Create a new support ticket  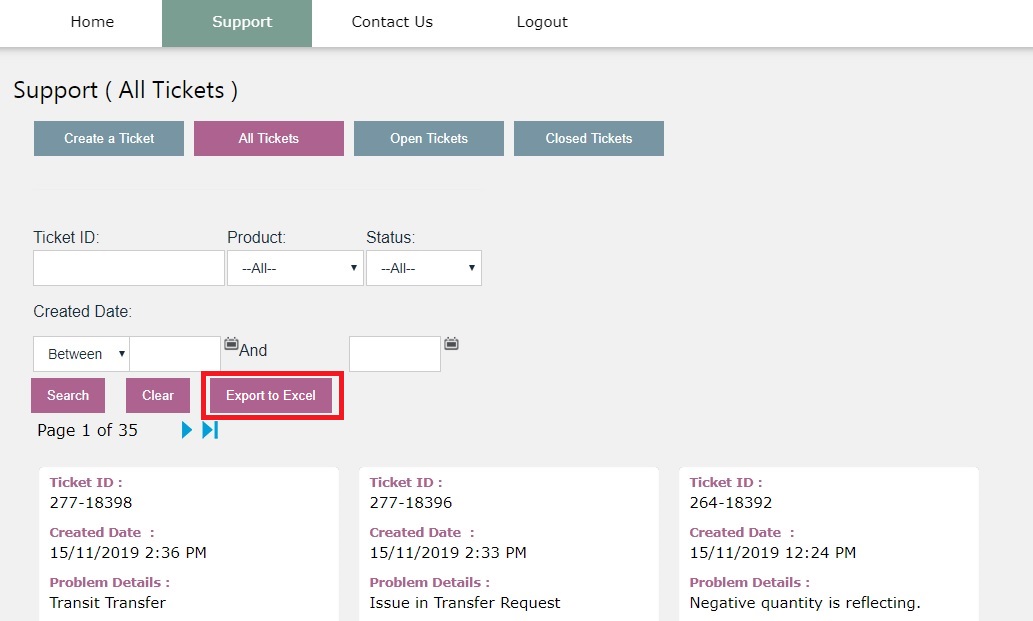108,138
